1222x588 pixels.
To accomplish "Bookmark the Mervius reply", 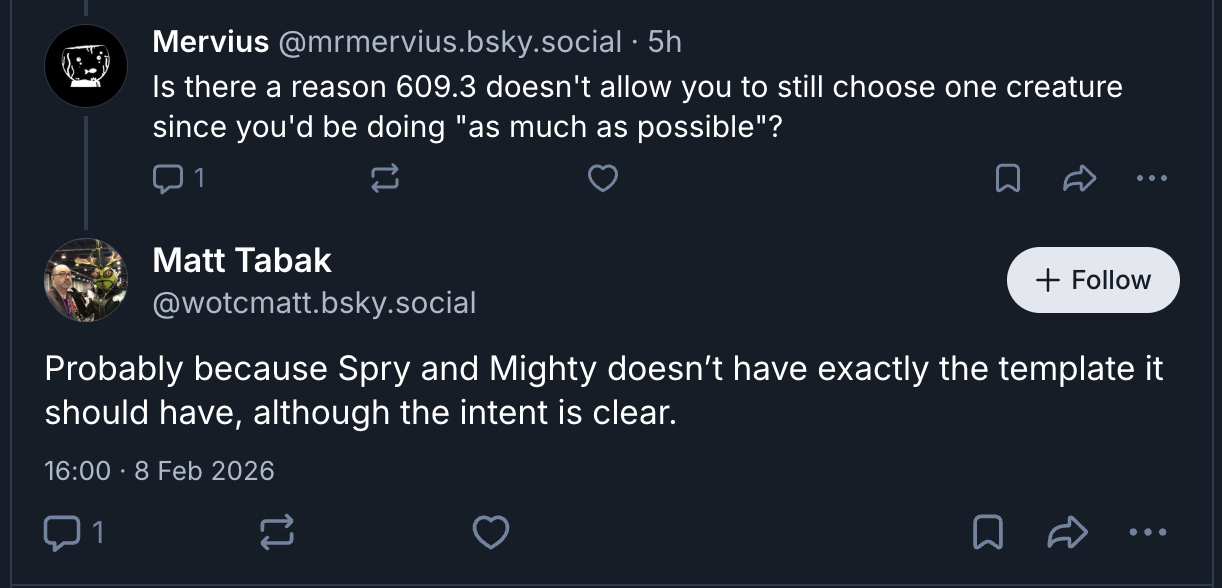I will click(1008, 179).
